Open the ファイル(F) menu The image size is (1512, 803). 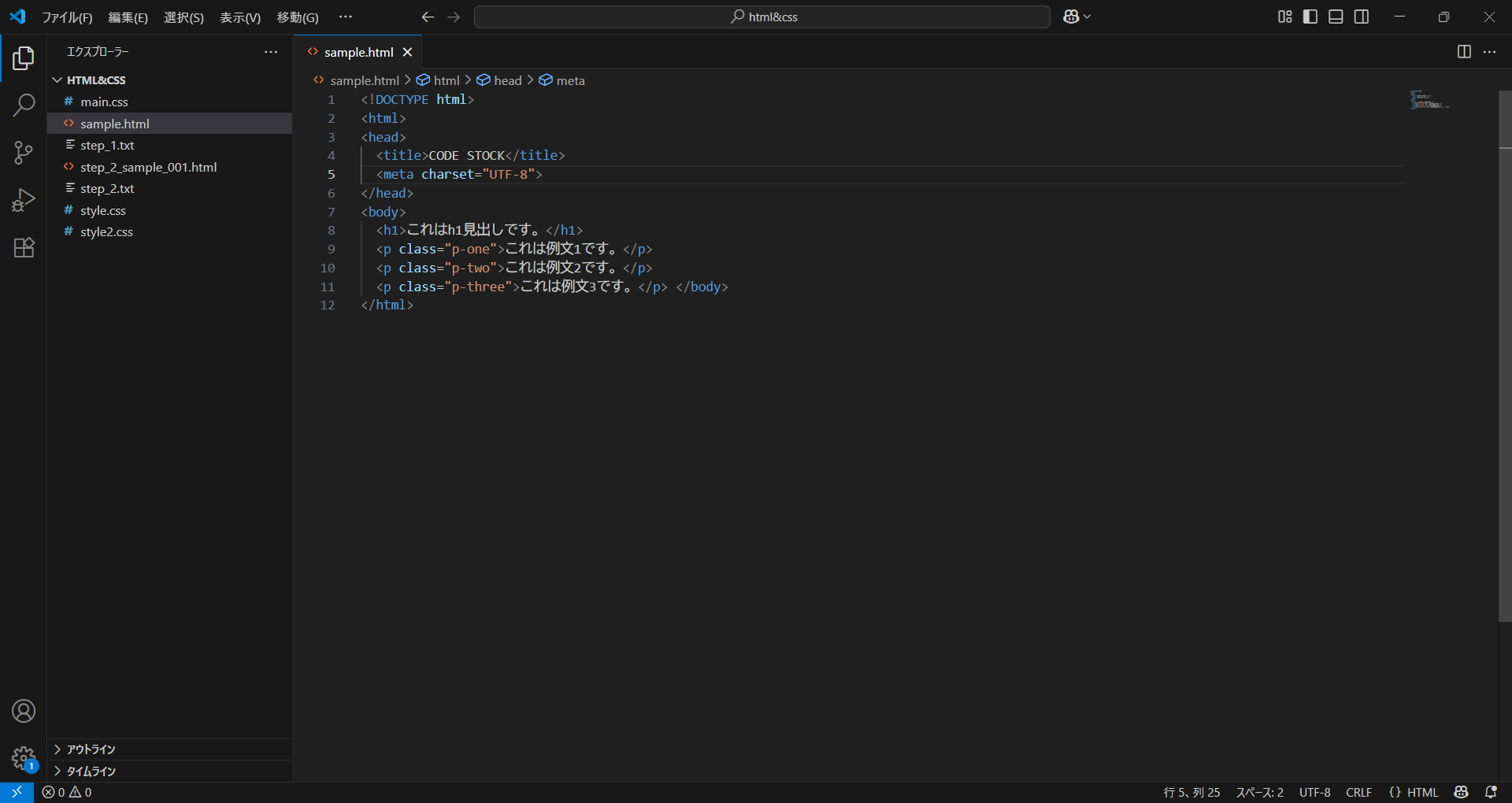coord(66,17)
